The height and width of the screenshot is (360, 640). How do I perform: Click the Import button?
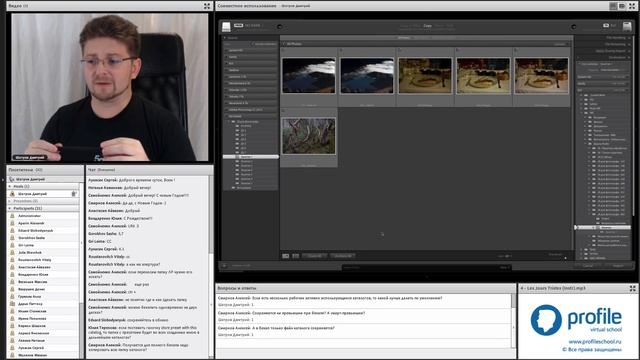[x=618, y=266]
